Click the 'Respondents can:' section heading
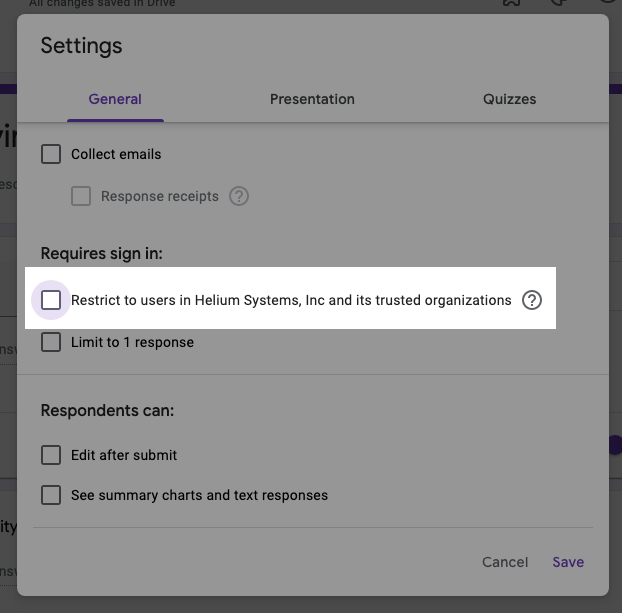The width and height of the screenshot is (622, 613). tap(107, 410)
